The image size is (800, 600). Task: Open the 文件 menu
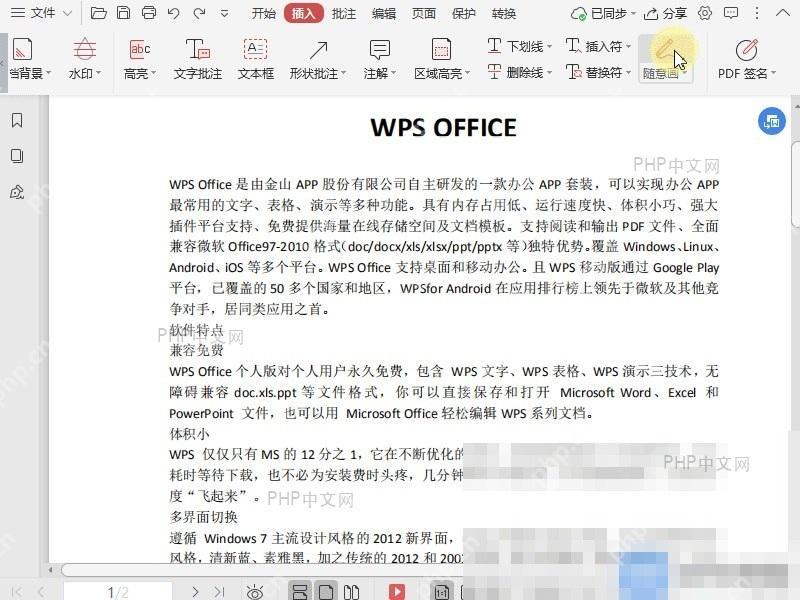click(41, 13)
